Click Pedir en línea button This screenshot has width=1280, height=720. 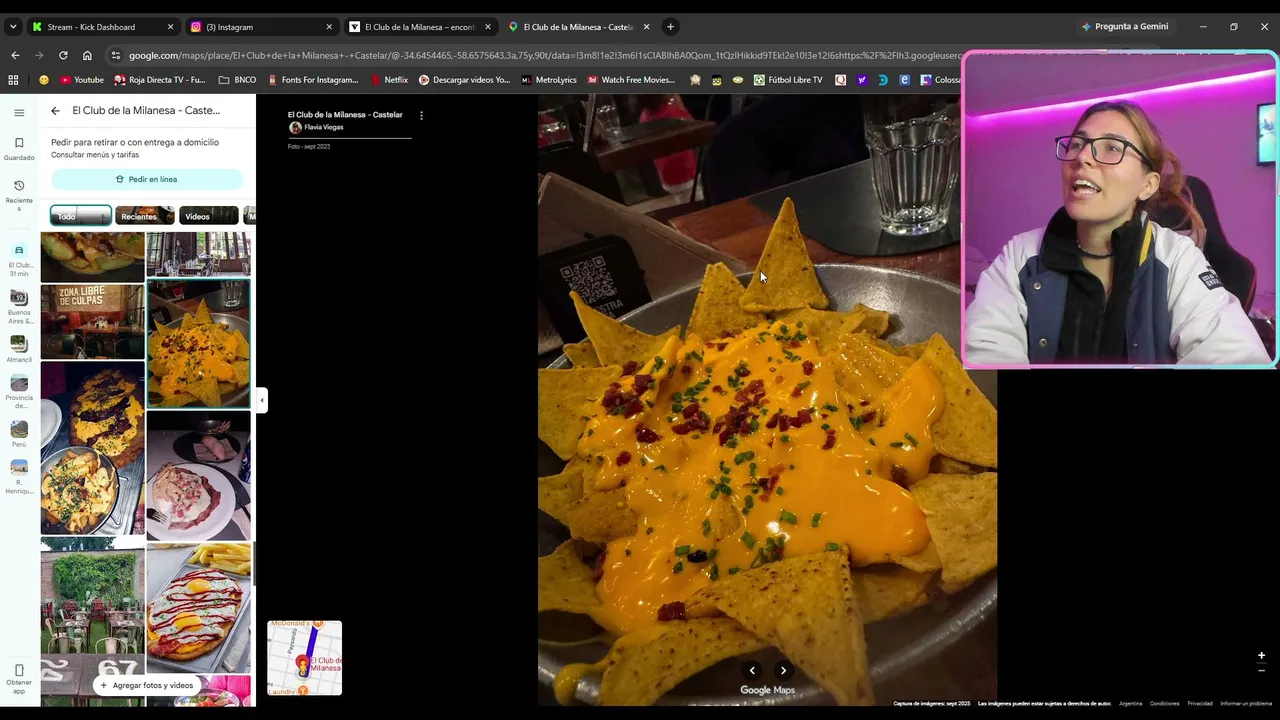pyautogui.click(x=147, y=179)
